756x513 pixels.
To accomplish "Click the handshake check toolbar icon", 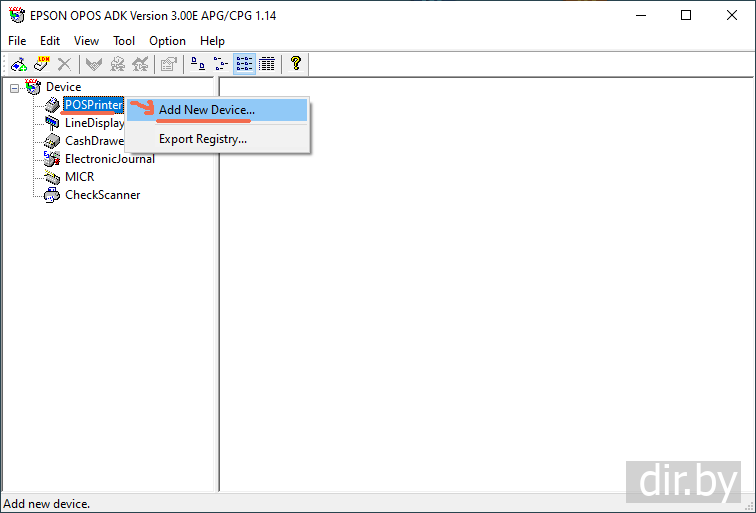I will [x=94, y=64].
